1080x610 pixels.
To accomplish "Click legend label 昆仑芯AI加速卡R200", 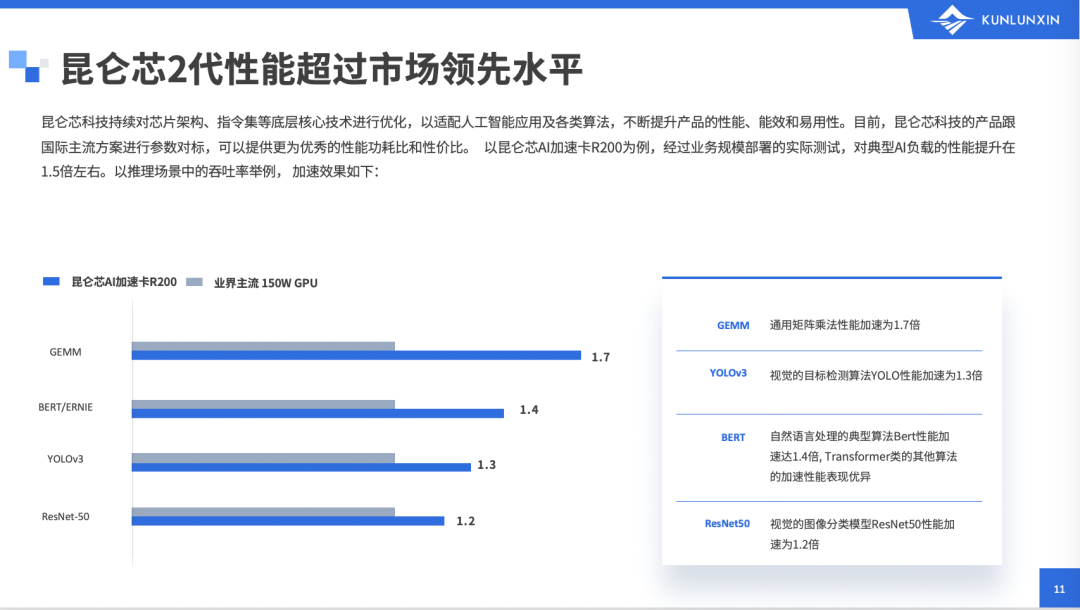I will [124, 282].
